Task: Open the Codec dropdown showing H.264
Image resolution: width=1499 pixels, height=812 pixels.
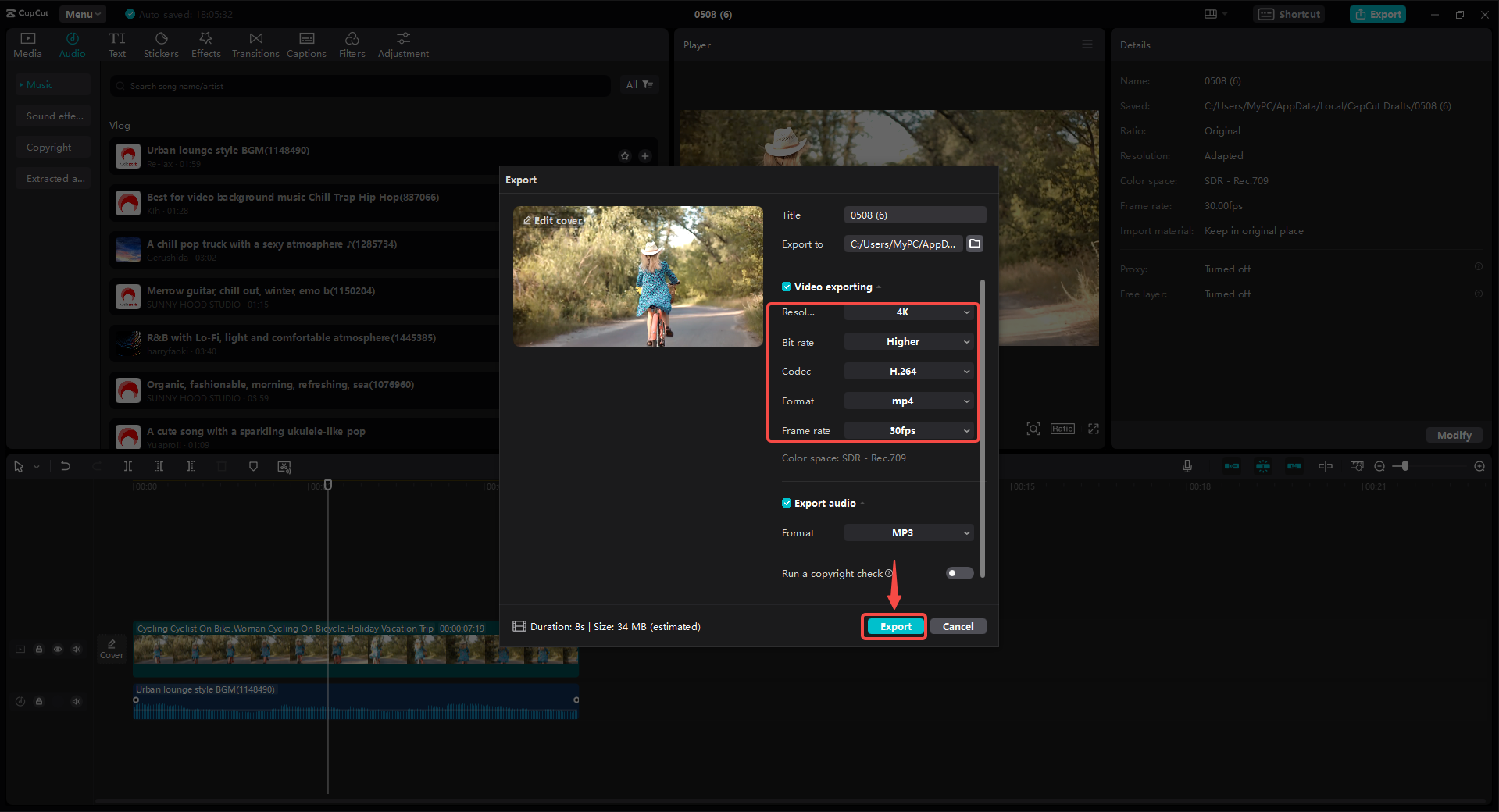Action: (x=908, y=371)
